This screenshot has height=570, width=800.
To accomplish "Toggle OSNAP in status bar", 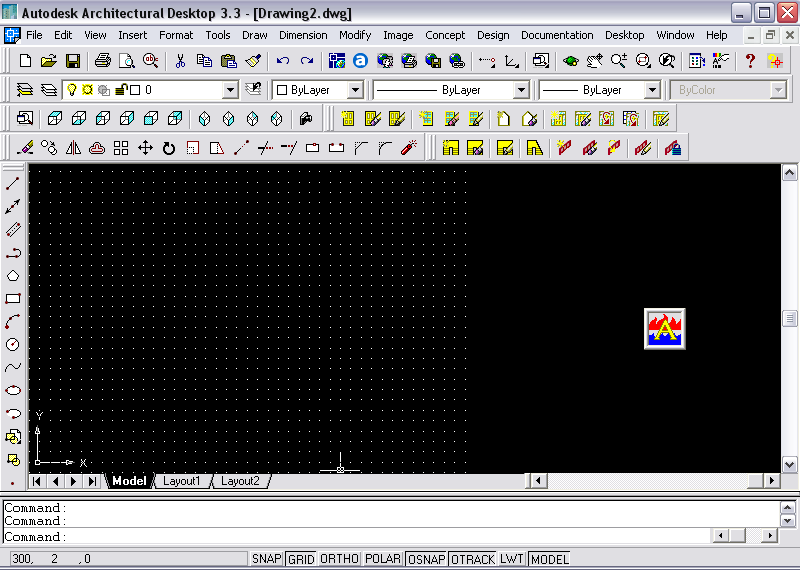I will click(427, 559).
